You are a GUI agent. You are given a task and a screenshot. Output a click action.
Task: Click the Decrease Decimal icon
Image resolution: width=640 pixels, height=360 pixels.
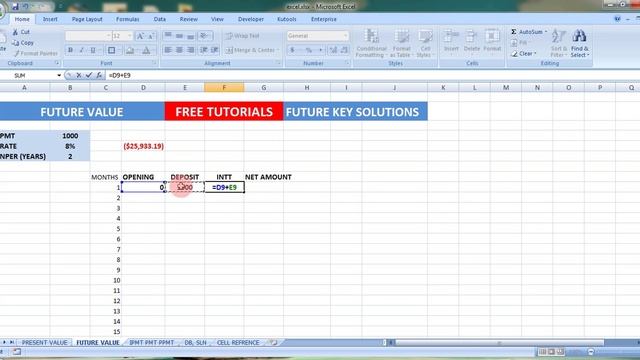point(344,50)
